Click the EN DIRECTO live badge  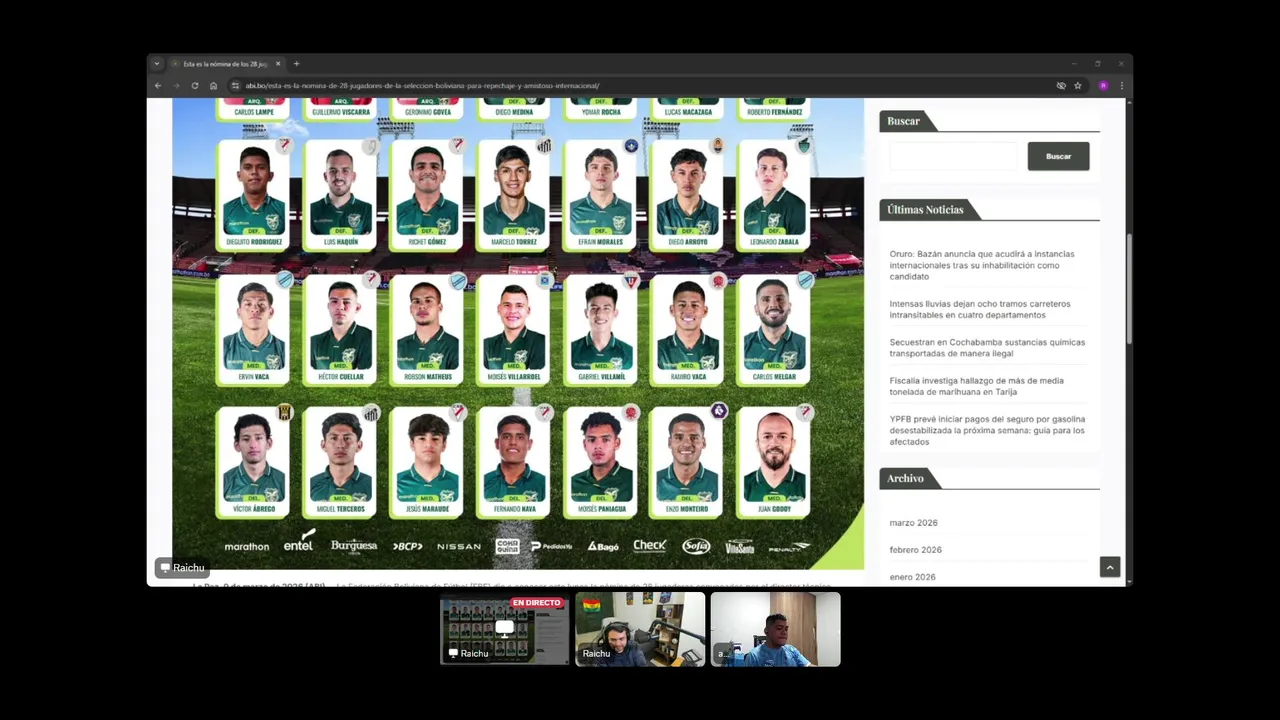(537, 603)
